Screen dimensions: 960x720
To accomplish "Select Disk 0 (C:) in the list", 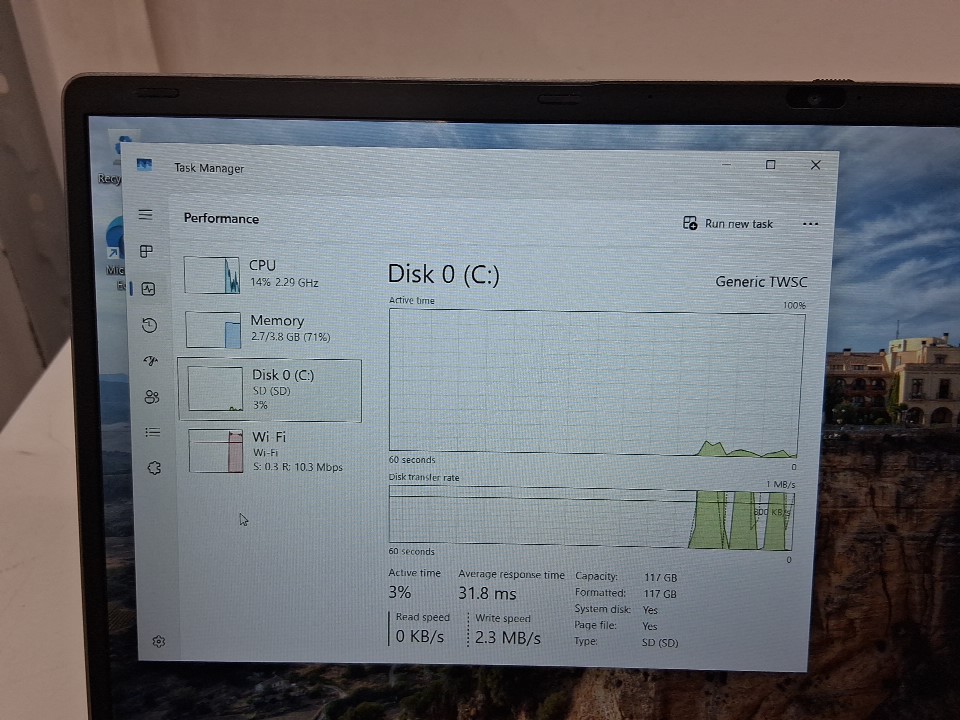I will point(270,389).
